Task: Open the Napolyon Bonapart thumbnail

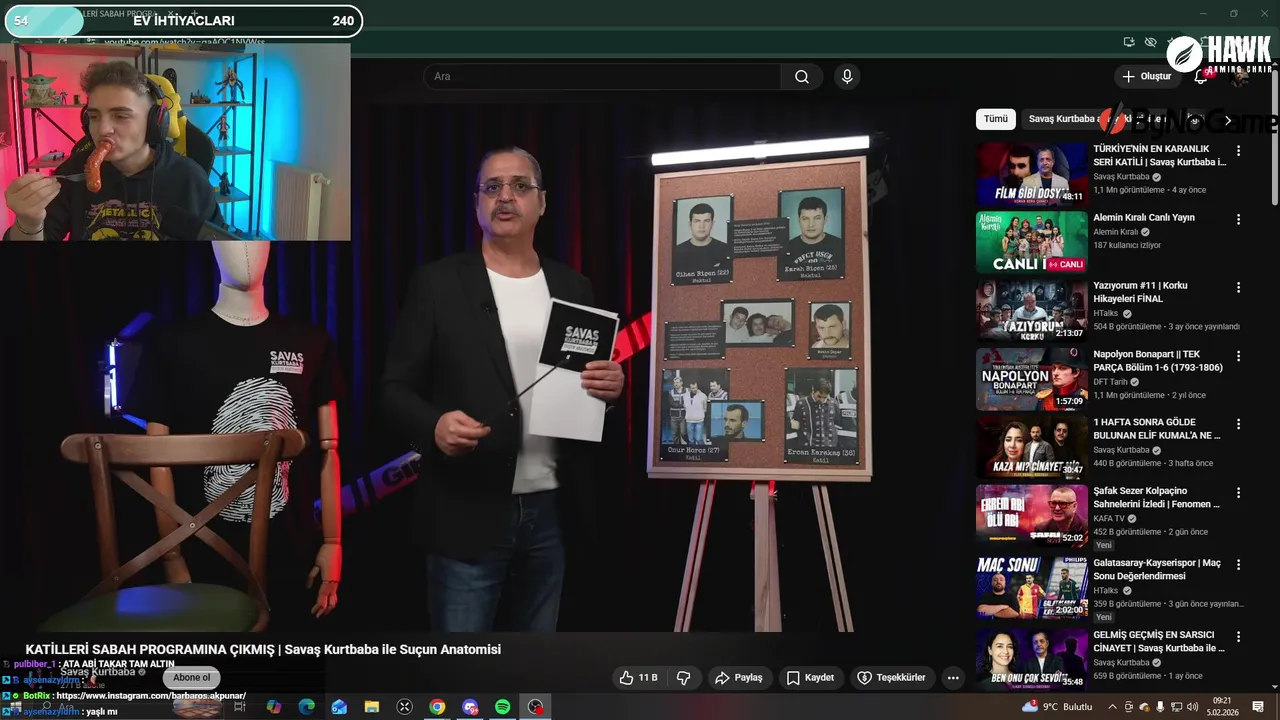Action: (x=1031, y=378)
